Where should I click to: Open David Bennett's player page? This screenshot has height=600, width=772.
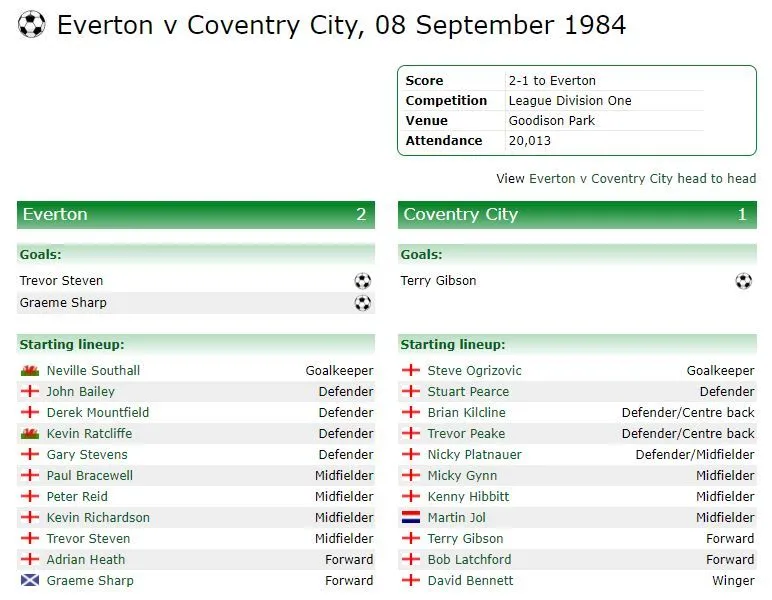(x=470, y=581)
